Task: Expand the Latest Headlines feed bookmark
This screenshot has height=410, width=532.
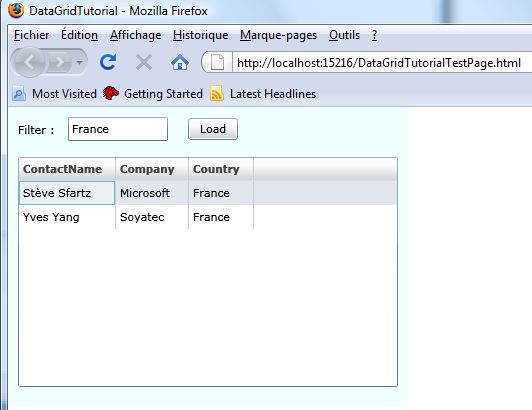Action: [263, 94]
